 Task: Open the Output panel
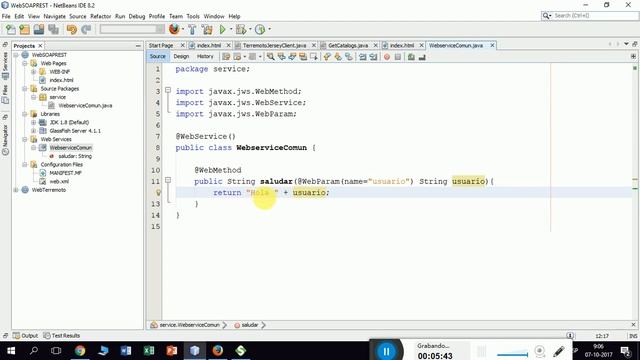click(x=25, y=336)
